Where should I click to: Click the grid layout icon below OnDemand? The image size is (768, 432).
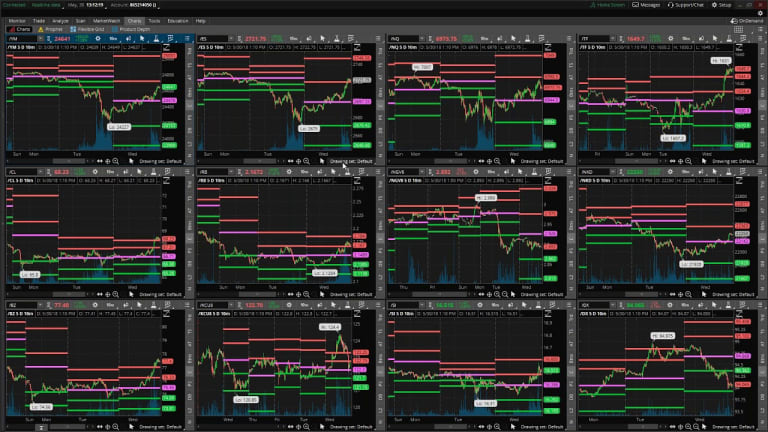[739, 29]
